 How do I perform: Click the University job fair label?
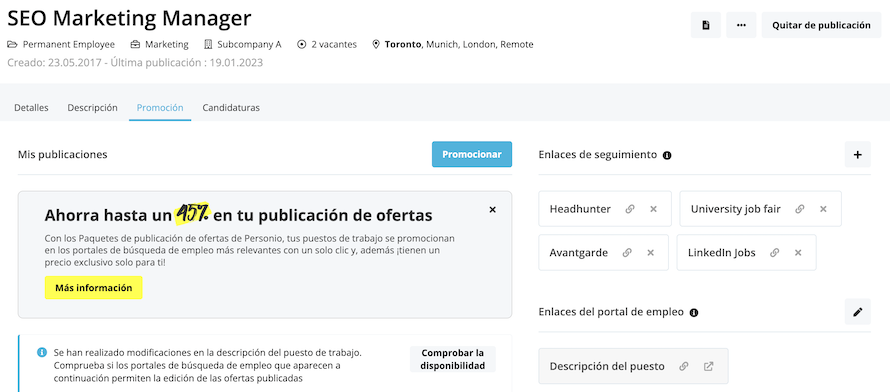(736, 209)
